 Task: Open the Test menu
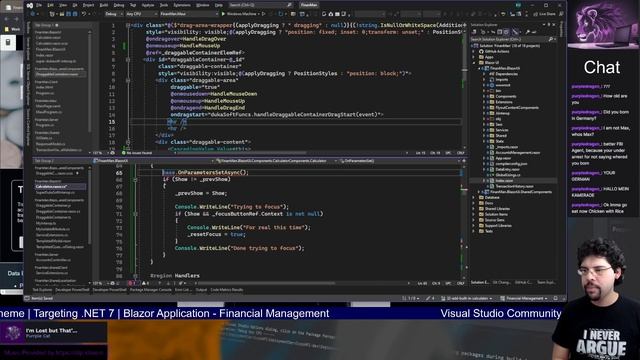133,5
